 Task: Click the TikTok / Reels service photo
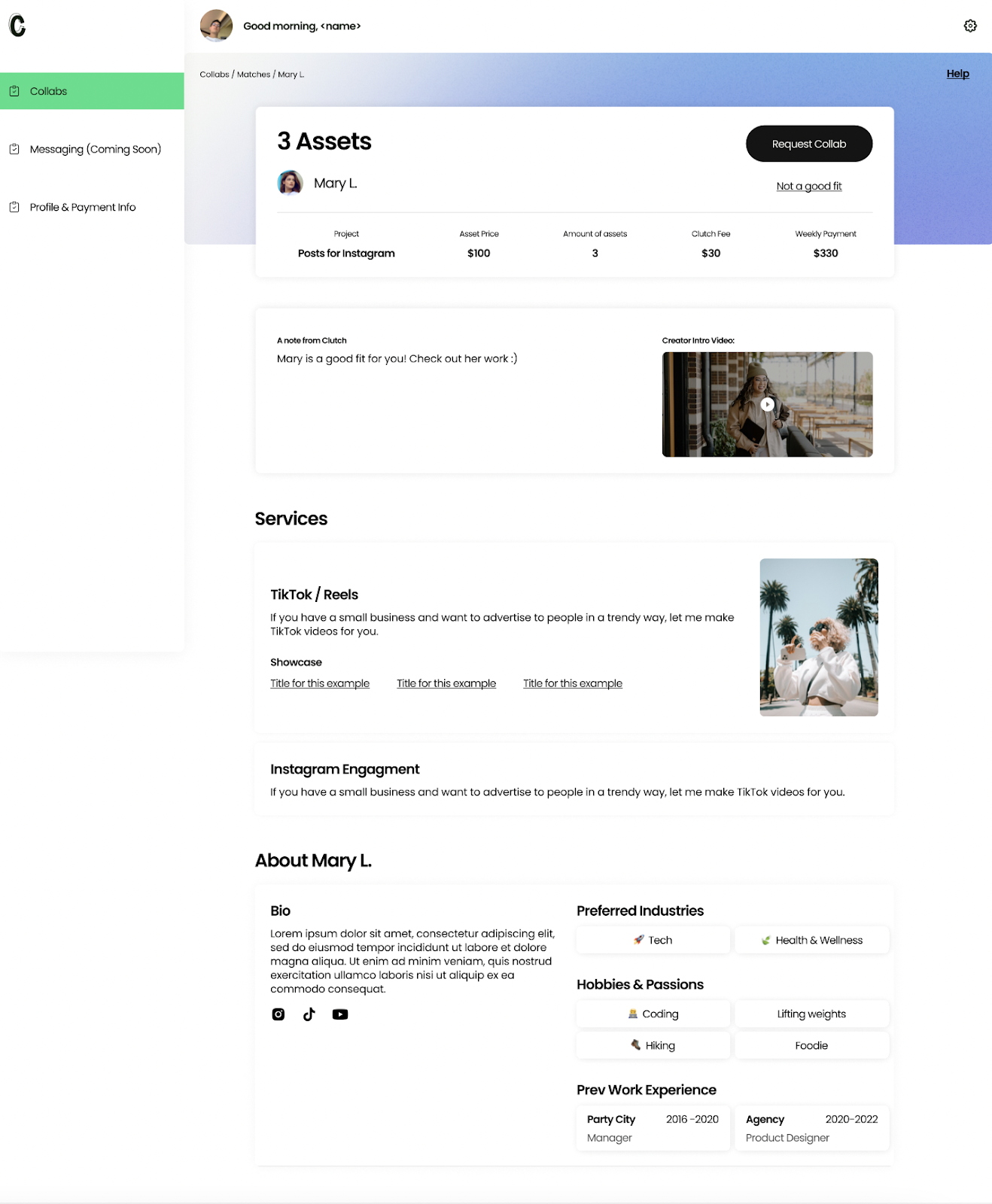(x=819, y=637)
